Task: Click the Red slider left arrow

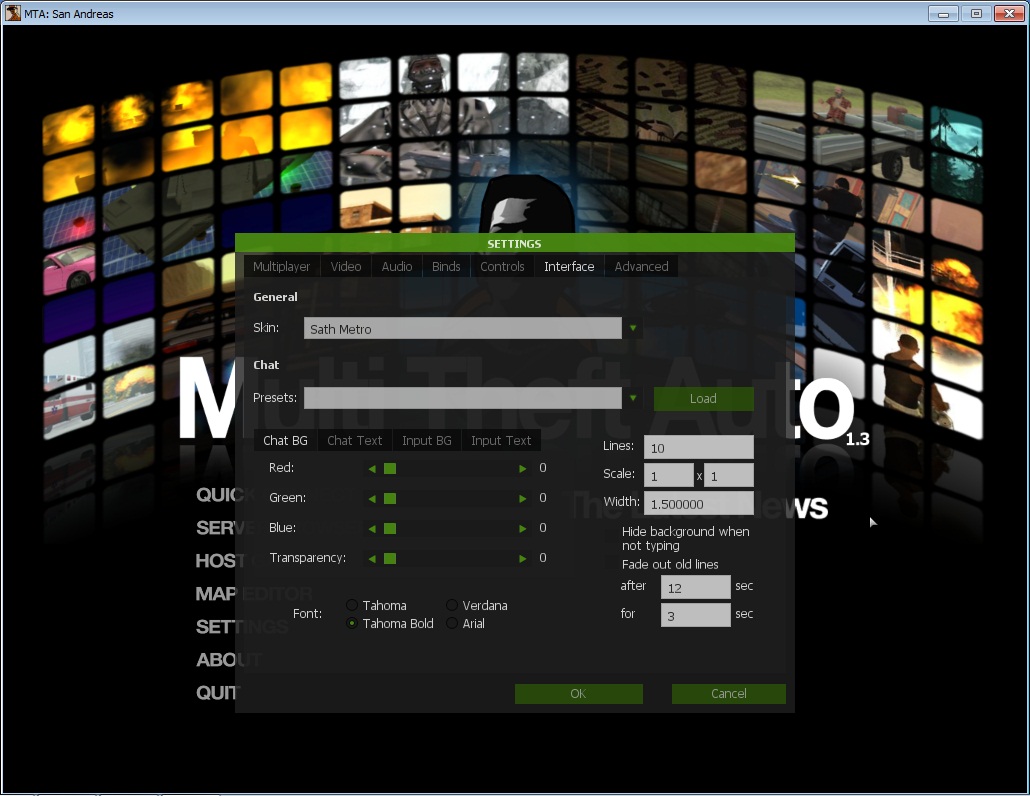Action: point(372,468)
